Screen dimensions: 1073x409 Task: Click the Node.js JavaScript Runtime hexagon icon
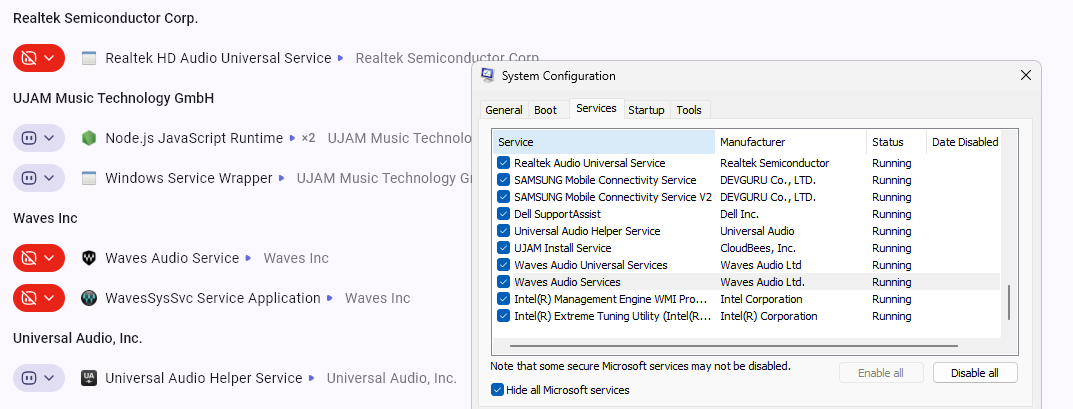(x=89, y=138)
